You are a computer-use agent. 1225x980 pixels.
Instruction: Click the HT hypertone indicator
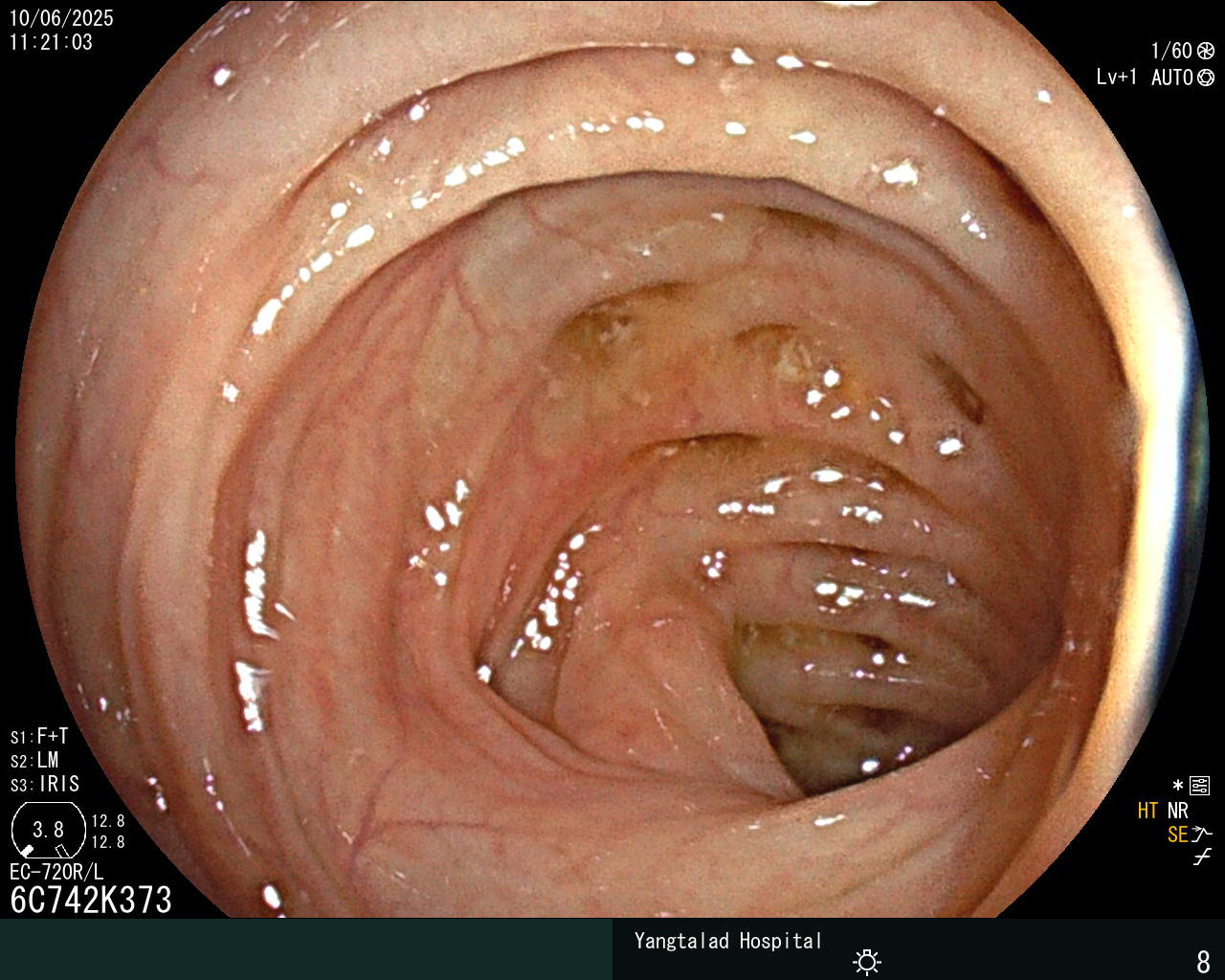click(1147, 812)
